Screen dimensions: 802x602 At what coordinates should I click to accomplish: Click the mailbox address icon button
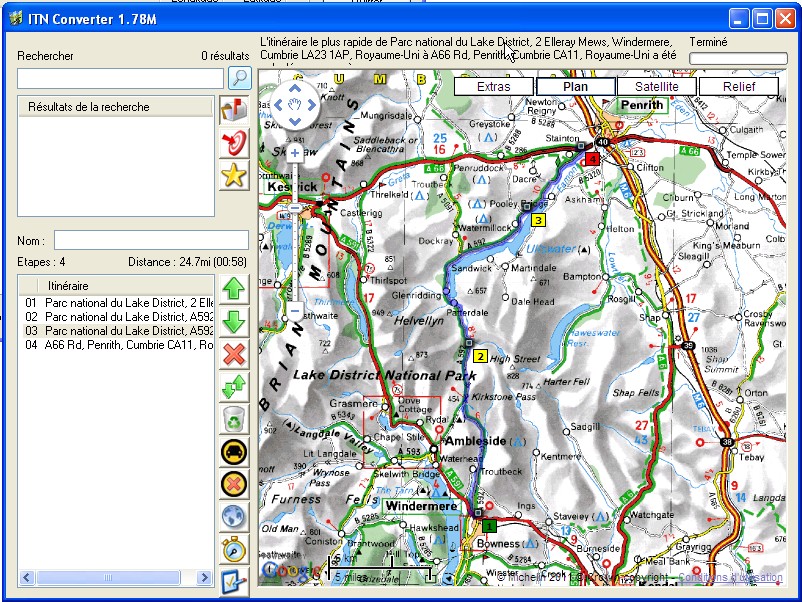(x=234, y=110)
